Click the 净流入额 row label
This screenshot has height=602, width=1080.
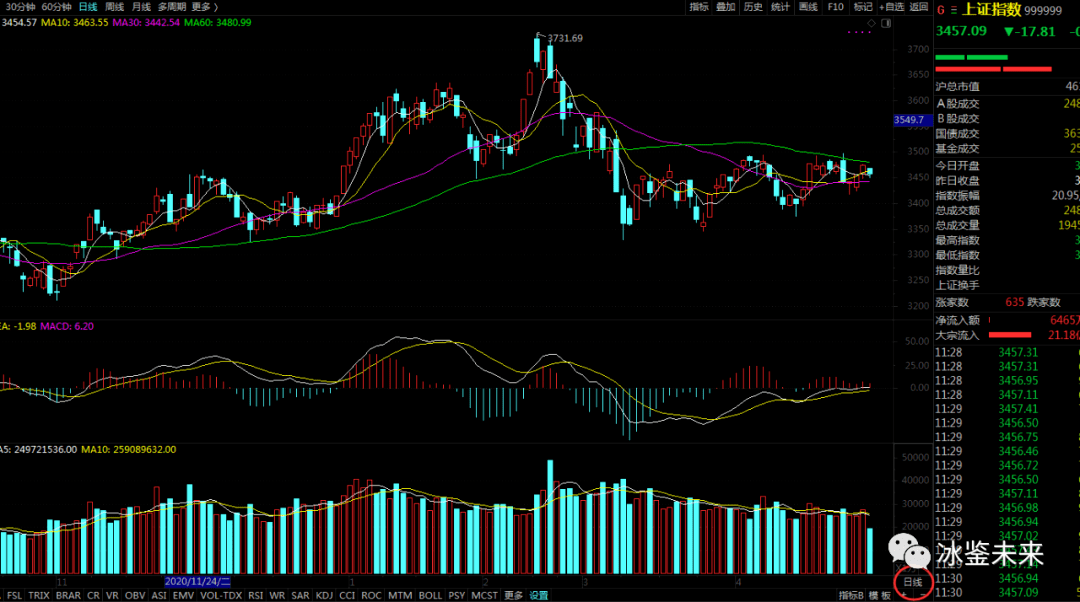(x=957, y=320)
